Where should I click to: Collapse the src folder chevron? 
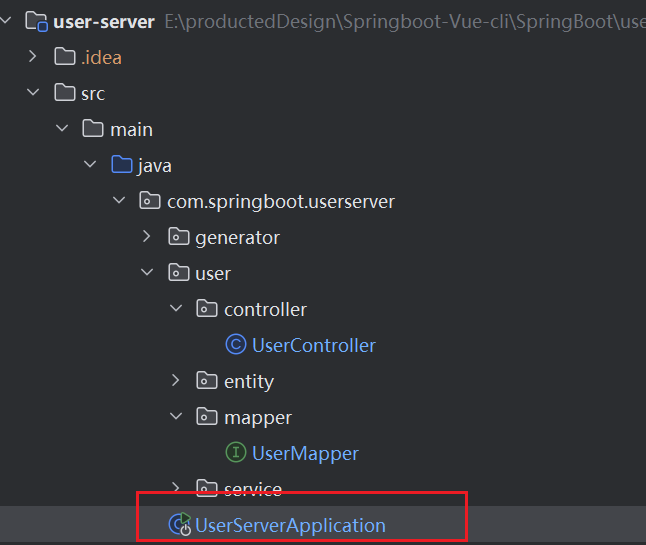click(33, 93)
